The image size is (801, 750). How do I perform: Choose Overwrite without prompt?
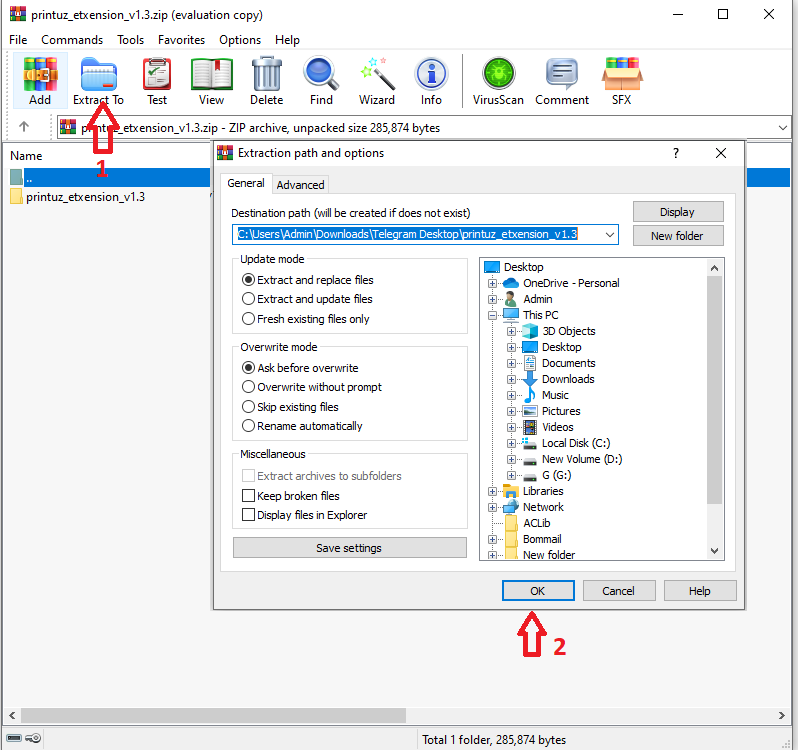pyautogui.click(x=248, y=387)
